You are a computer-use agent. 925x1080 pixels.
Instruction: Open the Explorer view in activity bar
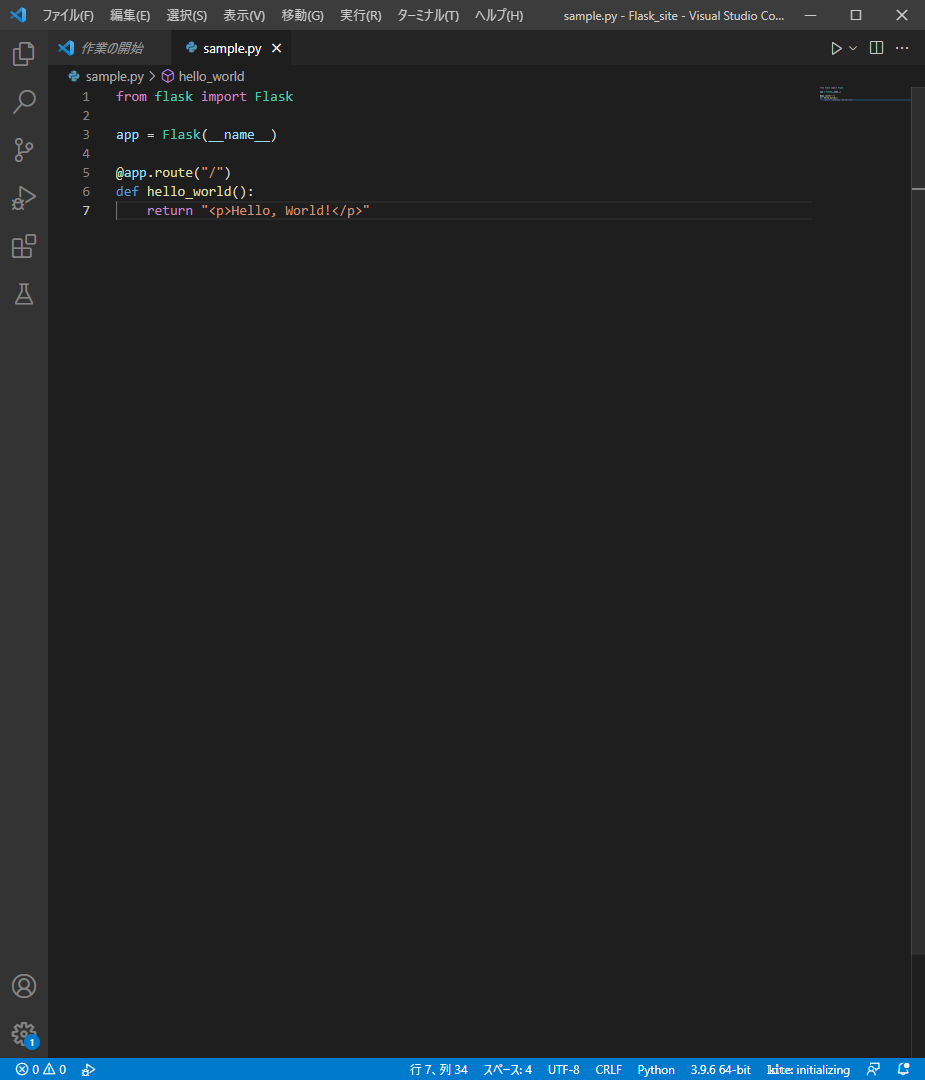[24, 54]
